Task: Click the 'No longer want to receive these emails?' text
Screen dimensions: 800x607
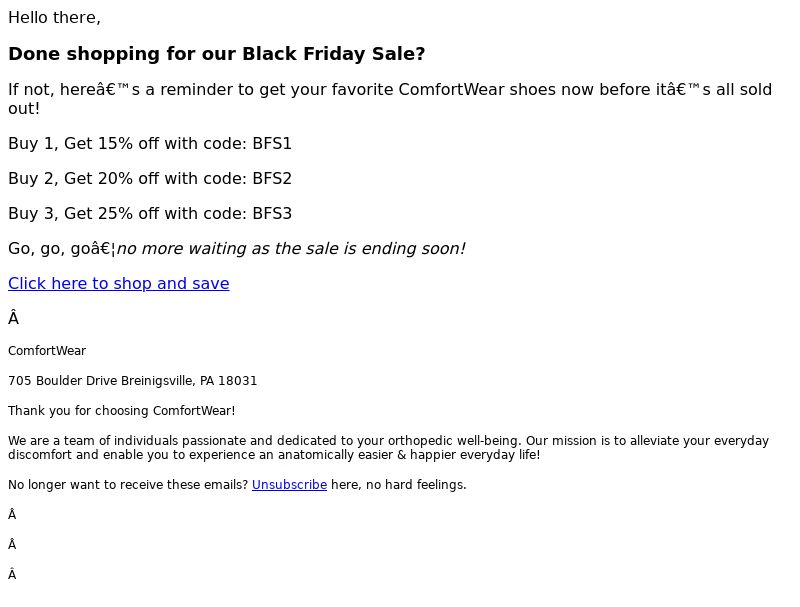Action: click(128, 485)
